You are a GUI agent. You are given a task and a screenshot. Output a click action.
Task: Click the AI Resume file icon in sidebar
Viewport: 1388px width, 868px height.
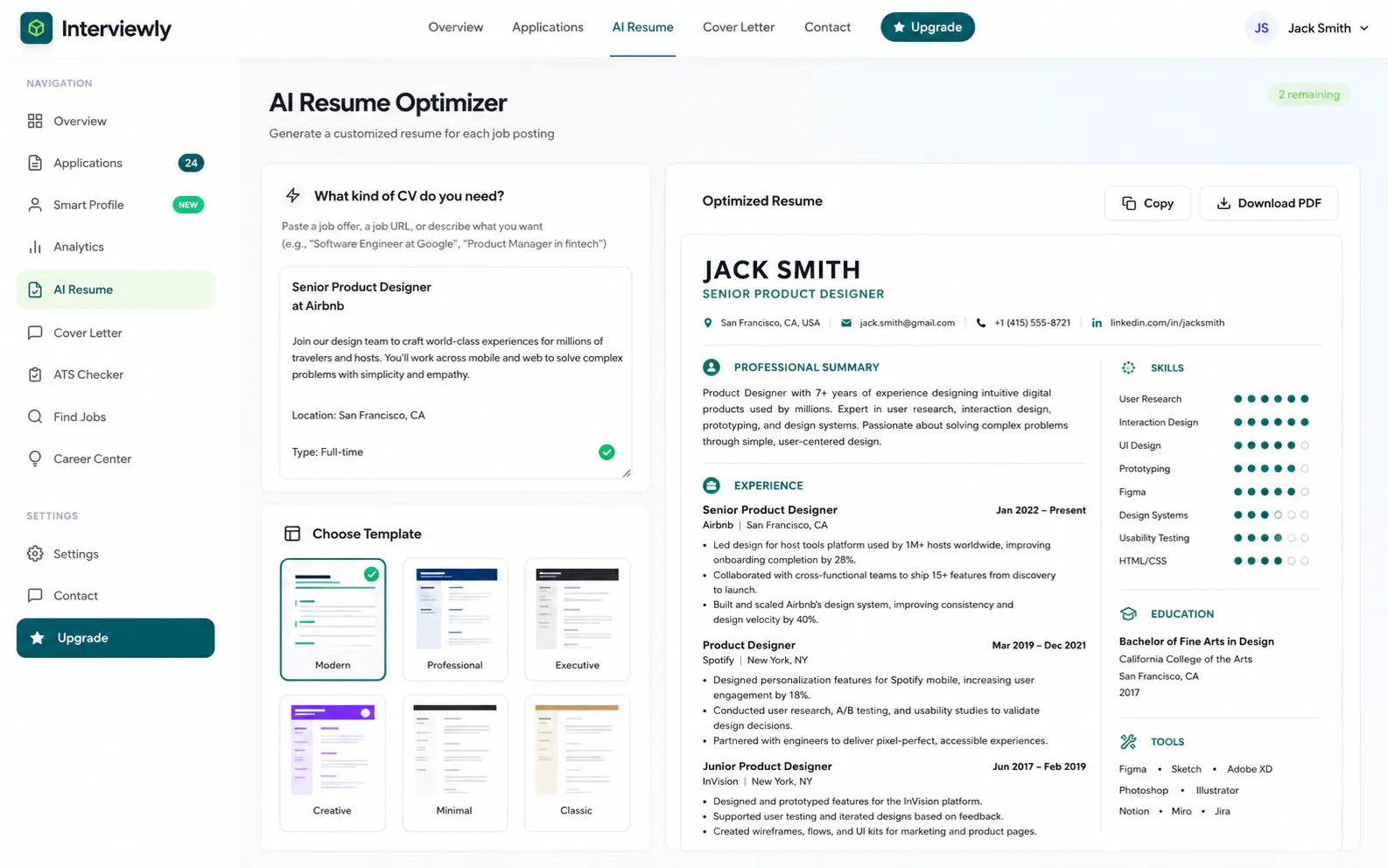[35, 290]
